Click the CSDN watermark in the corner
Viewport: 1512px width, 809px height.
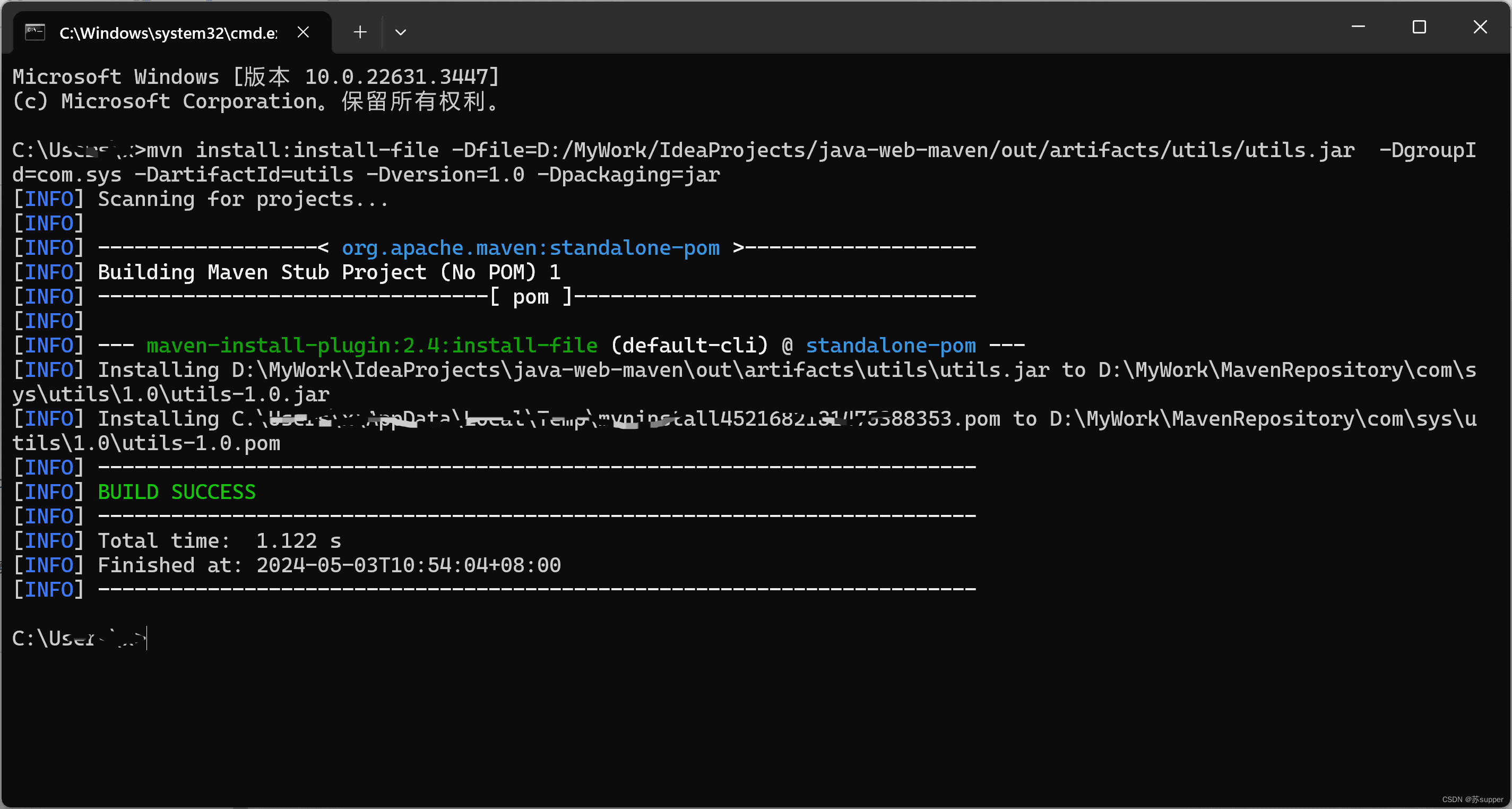[x=1472, y=799]
